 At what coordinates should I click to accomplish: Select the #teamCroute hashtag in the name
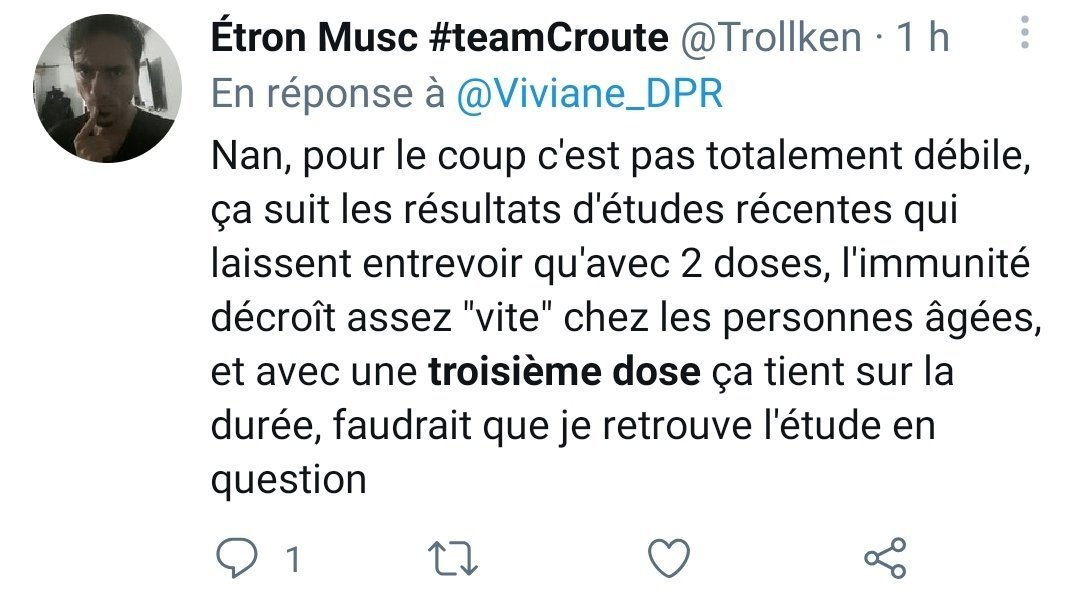coord(548,37)
